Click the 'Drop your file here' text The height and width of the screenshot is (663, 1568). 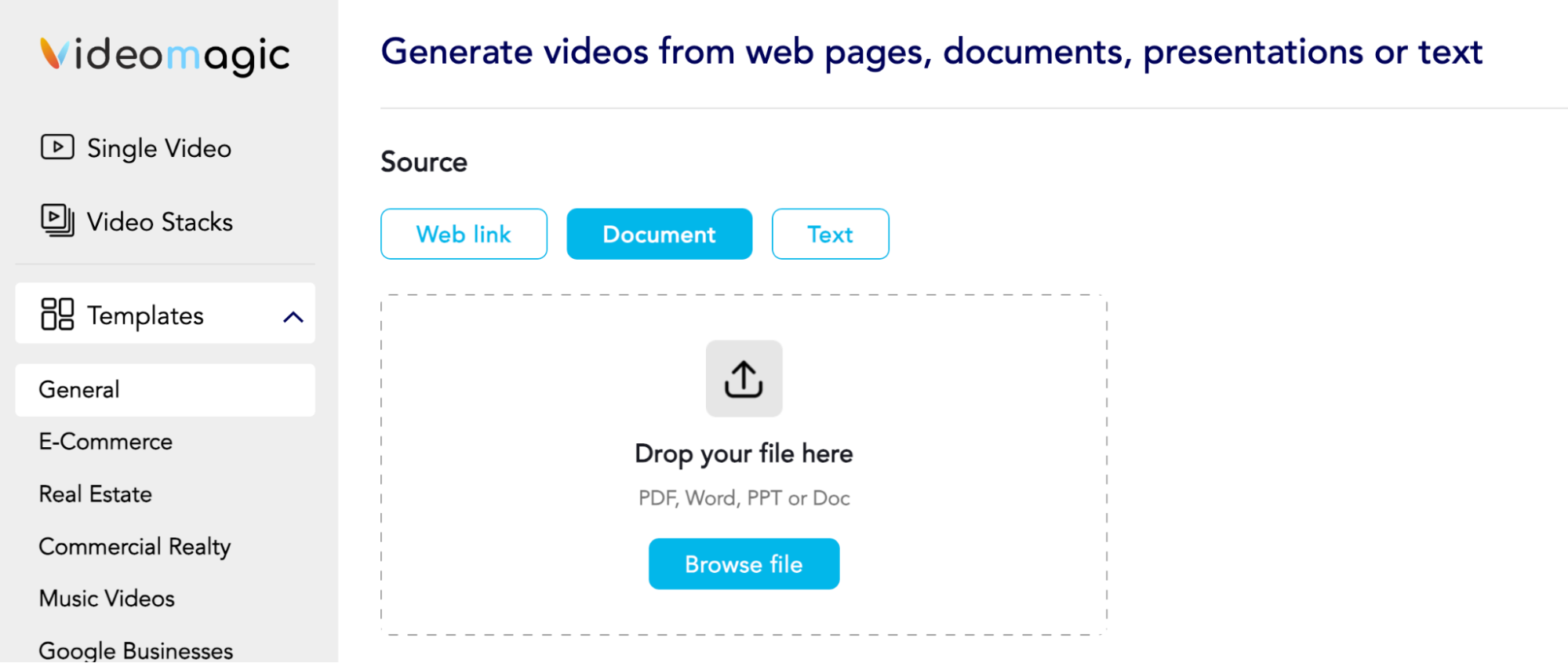coord(744,454)
